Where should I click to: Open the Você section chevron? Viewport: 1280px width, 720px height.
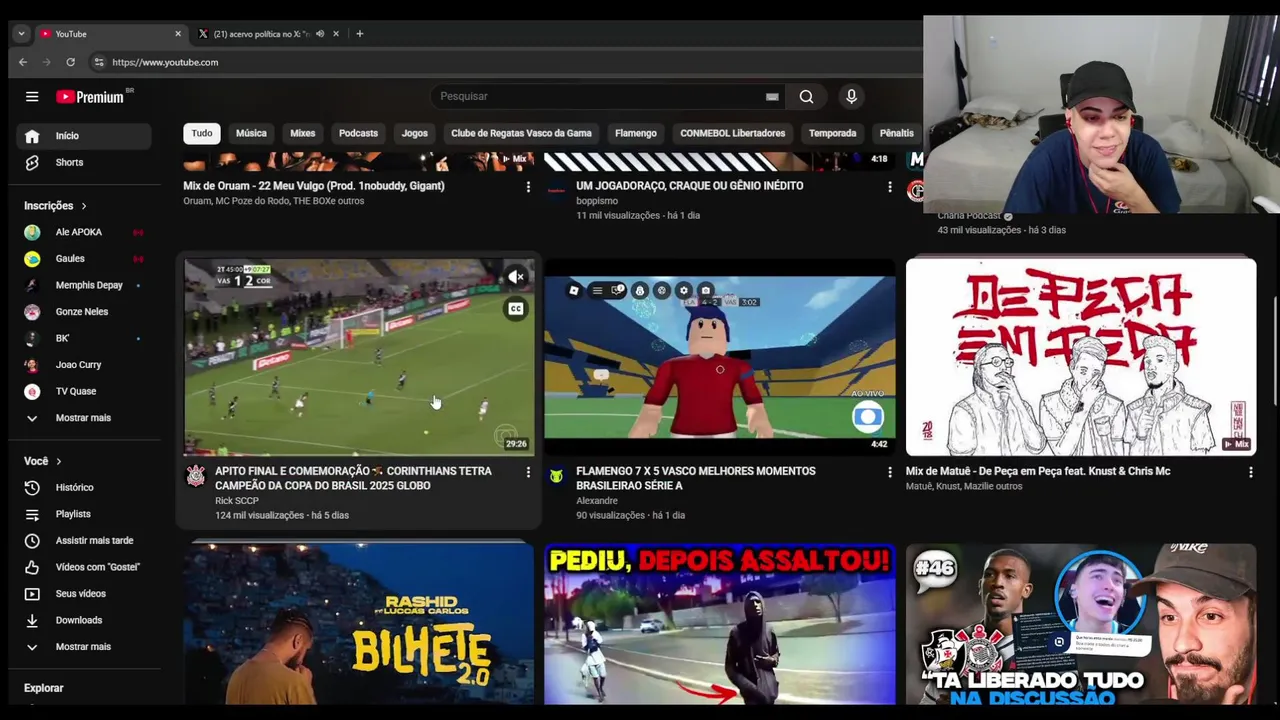point(59,461)
